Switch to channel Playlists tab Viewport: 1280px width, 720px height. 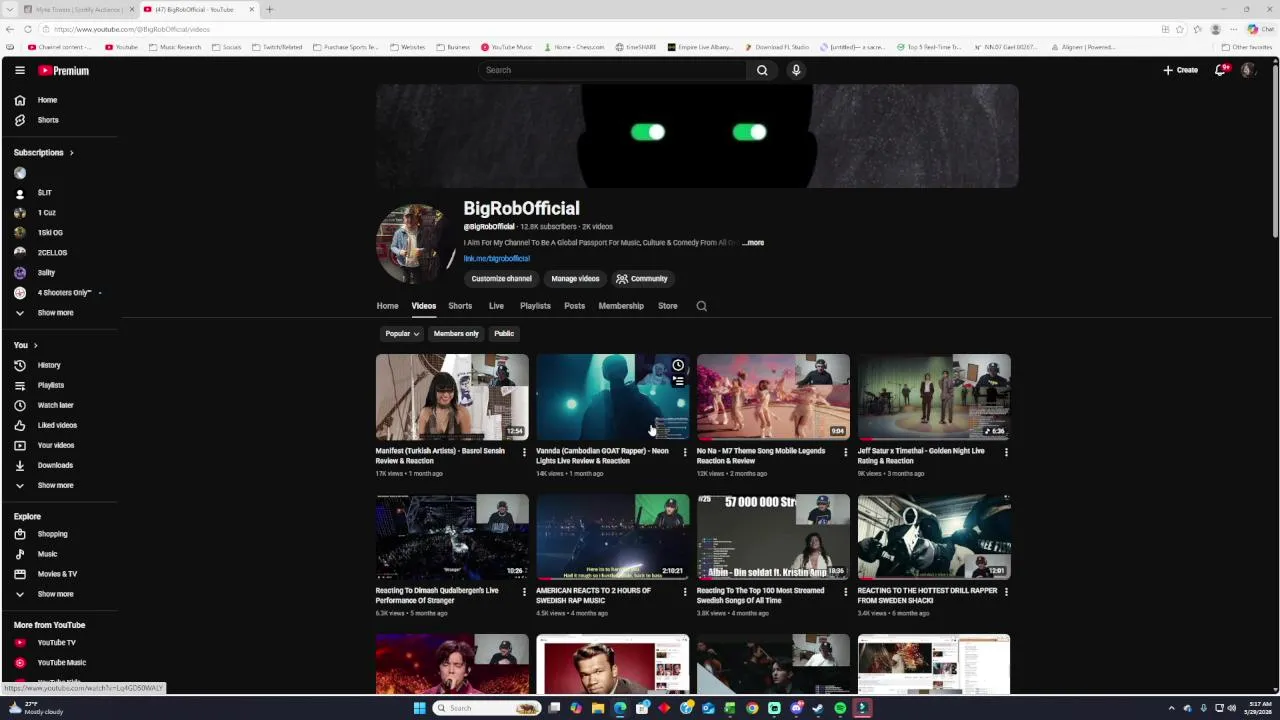pyautogui.click(x=535, y=306)
